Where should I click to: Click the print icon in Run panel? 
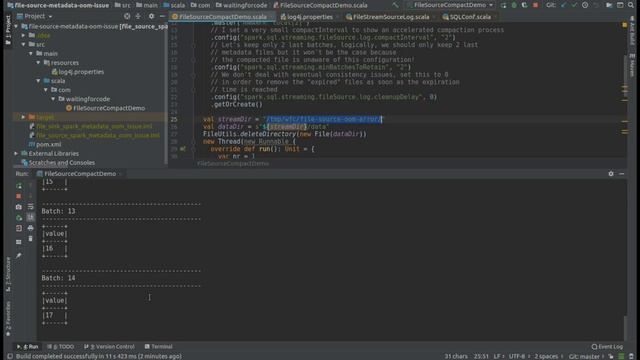pos(31,228)
